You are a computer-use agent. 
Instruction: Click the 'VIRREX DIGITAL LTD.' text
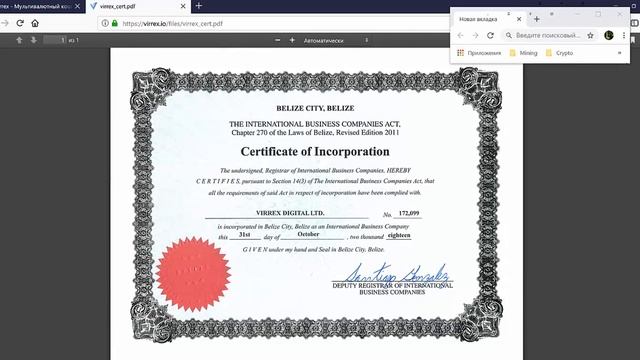coord(290,213)
